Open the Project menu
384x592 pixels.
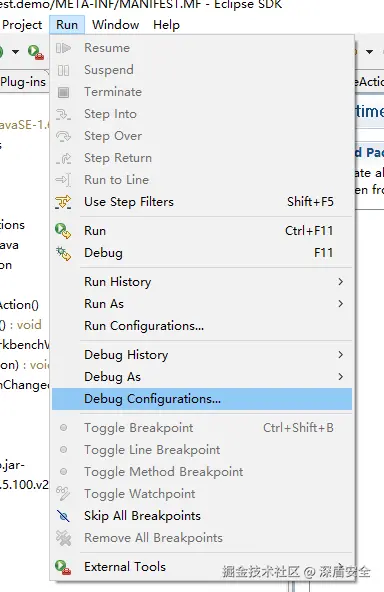point(22,25)
